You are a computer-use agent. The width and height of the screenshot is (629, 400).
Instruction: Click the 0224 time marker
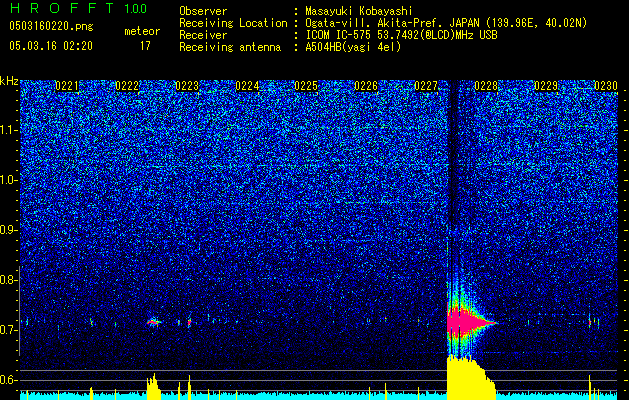click(247, 86)
